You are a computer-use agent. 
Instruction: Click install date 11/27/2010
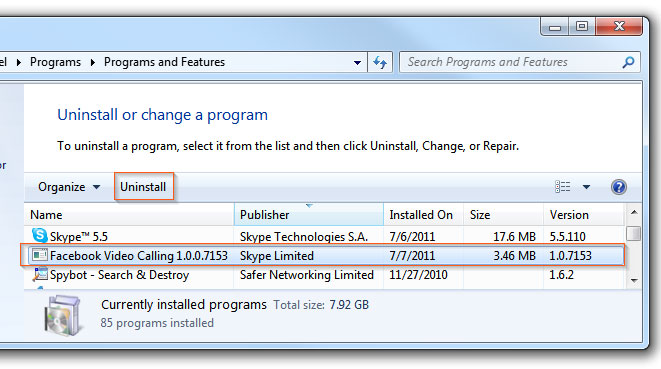tap(418, 275)
